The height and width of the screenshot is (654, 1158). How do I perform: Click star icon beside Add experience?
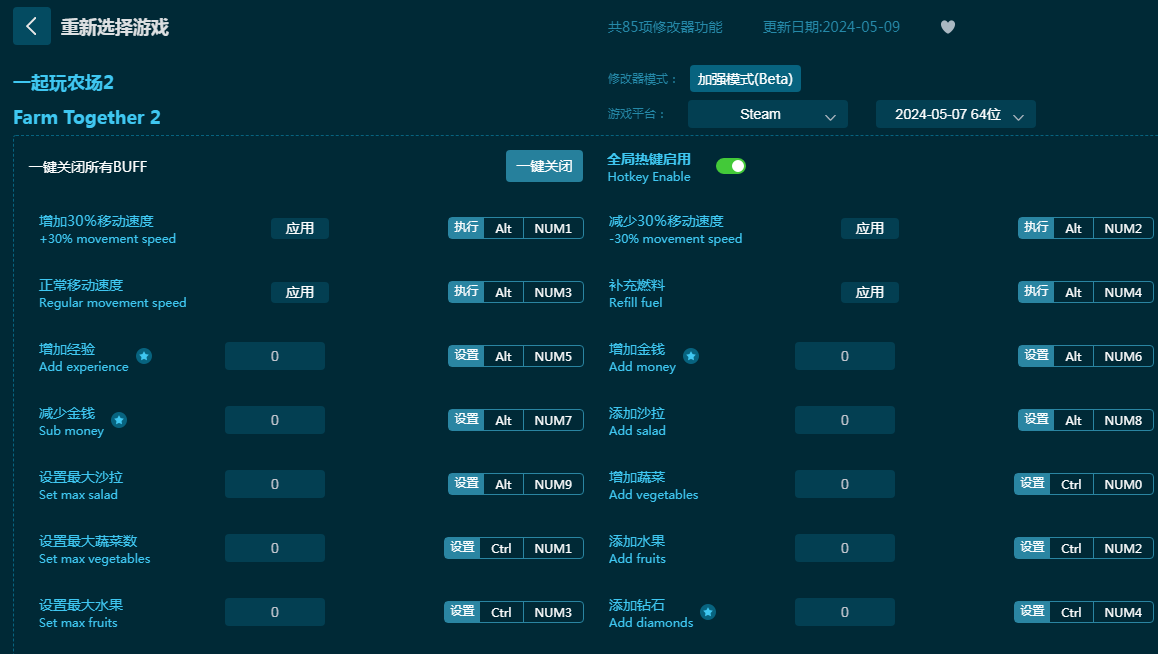tap(144, 356)
